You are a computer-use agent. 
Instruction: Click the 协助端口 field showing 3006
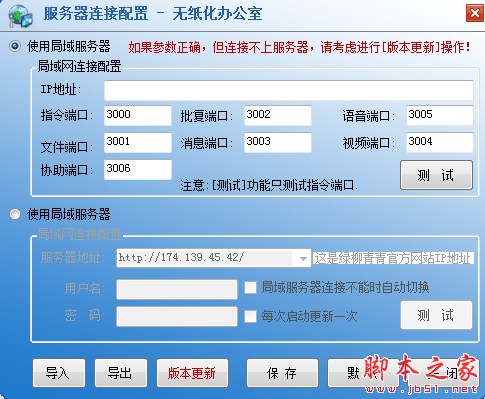(x=138, y=169)
